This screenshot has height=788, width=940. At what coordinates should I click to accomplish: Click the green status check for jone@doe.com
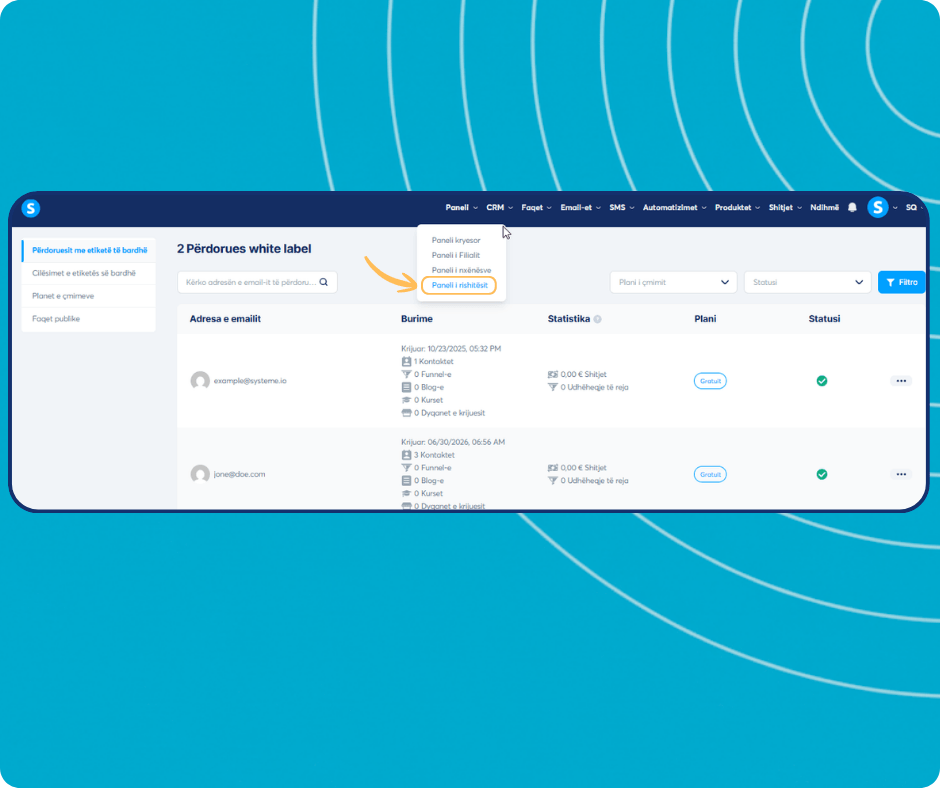click(x=821, y=474)
